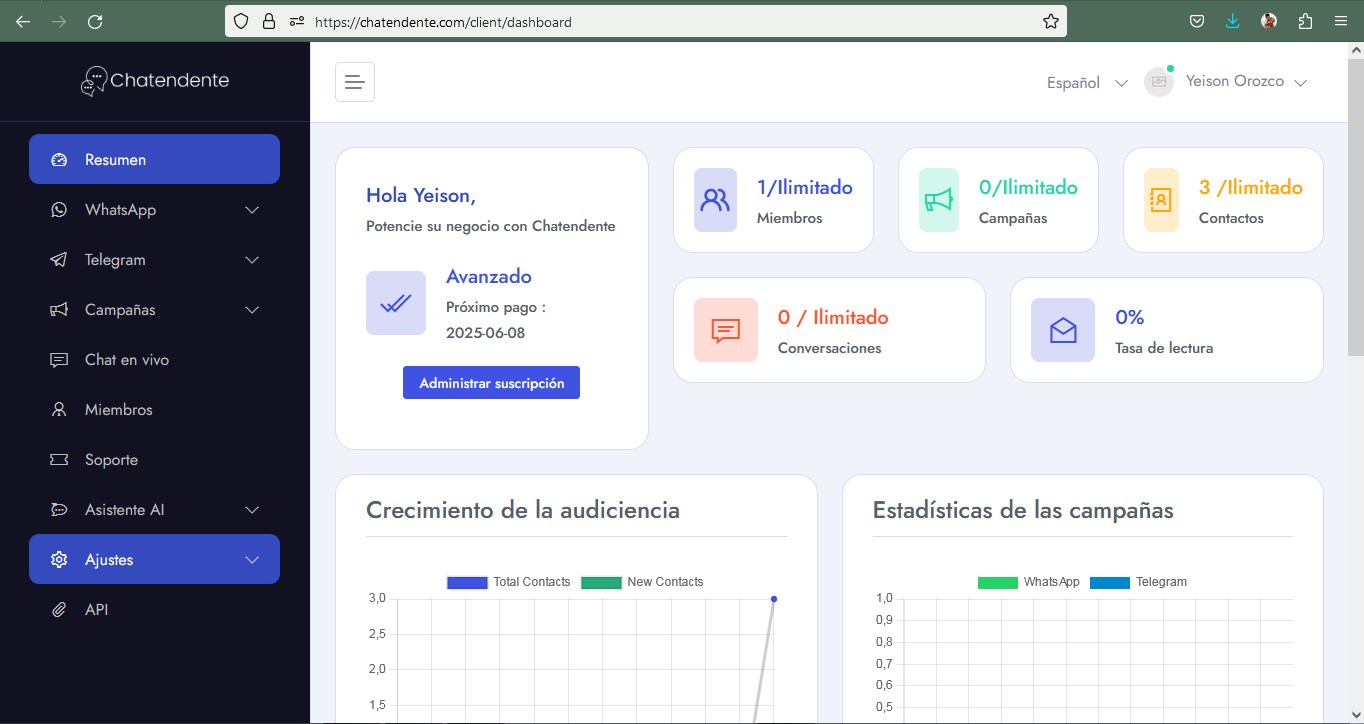1364x724 pixels.
Task: Open the browser application menu
Action: pyautogui.click(x=1341, y=21)
